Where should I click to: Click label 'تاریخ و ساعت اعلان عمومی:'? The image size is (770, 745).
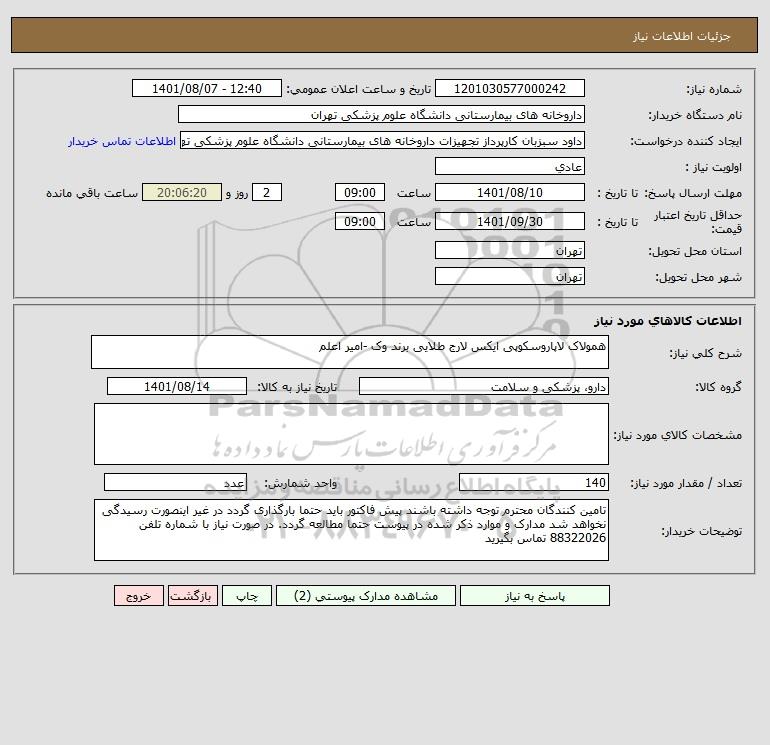point(359,89)
